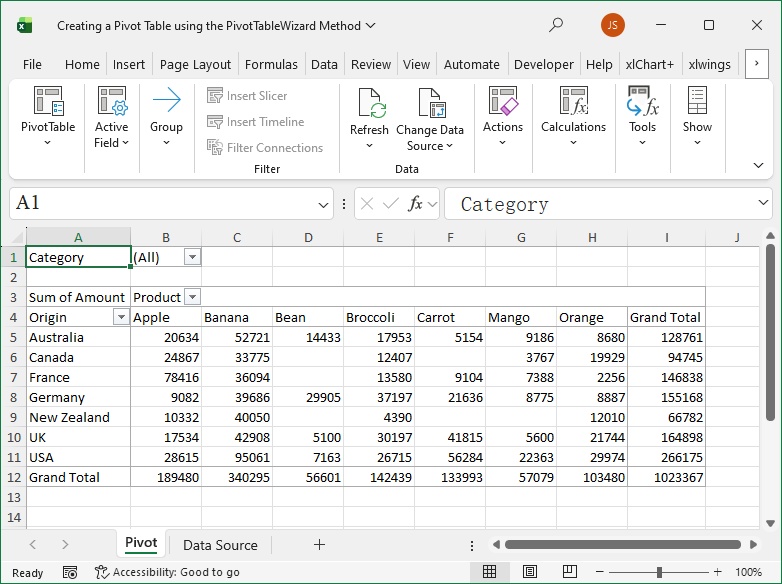Image resolution: width=782 pixels, height=584 pixels.
Task: Switch to Page Break Preview in status bar
Action: point(570,572)
